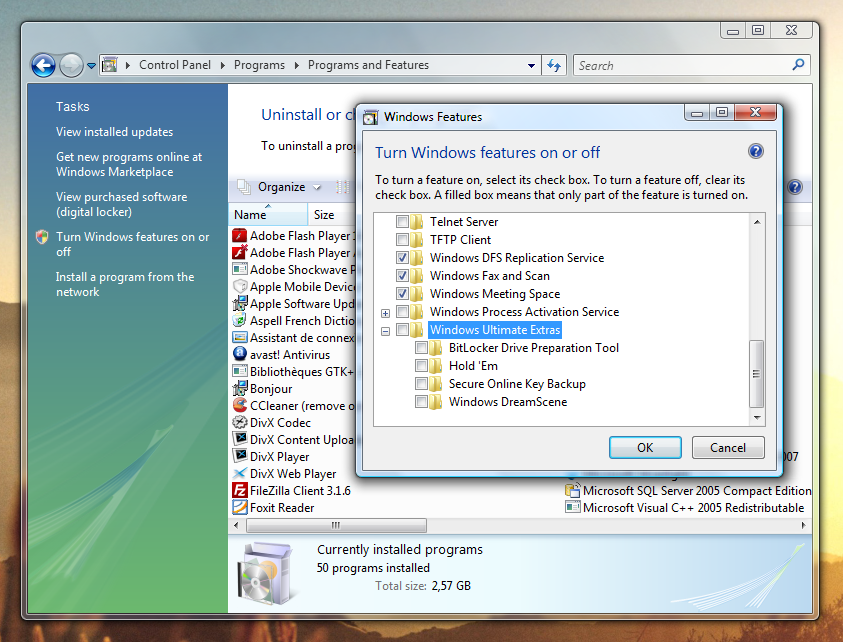Click the Apple Software Update icon
This screenshot has width=843, height=642.
pos(240,303)
